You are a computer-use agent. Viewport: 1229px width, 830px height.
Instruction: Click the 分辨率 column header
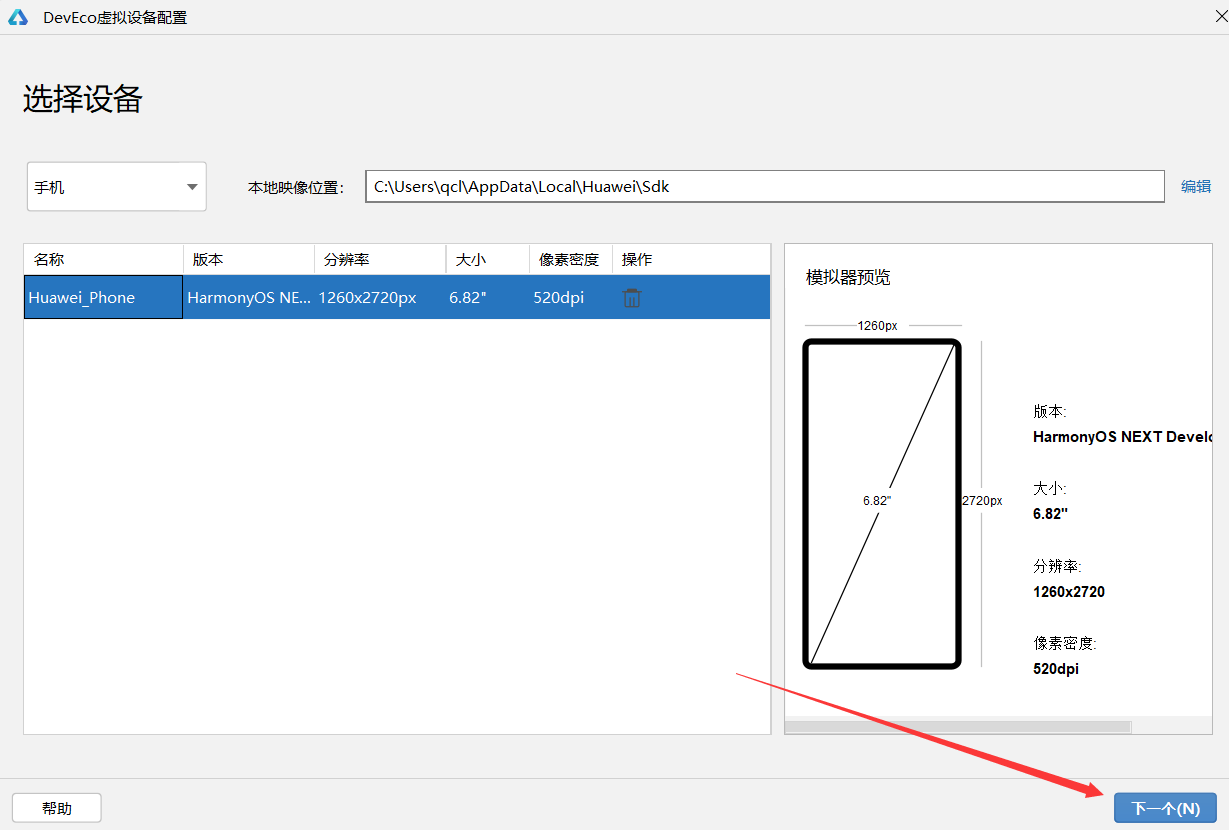(x=380, y=259)
